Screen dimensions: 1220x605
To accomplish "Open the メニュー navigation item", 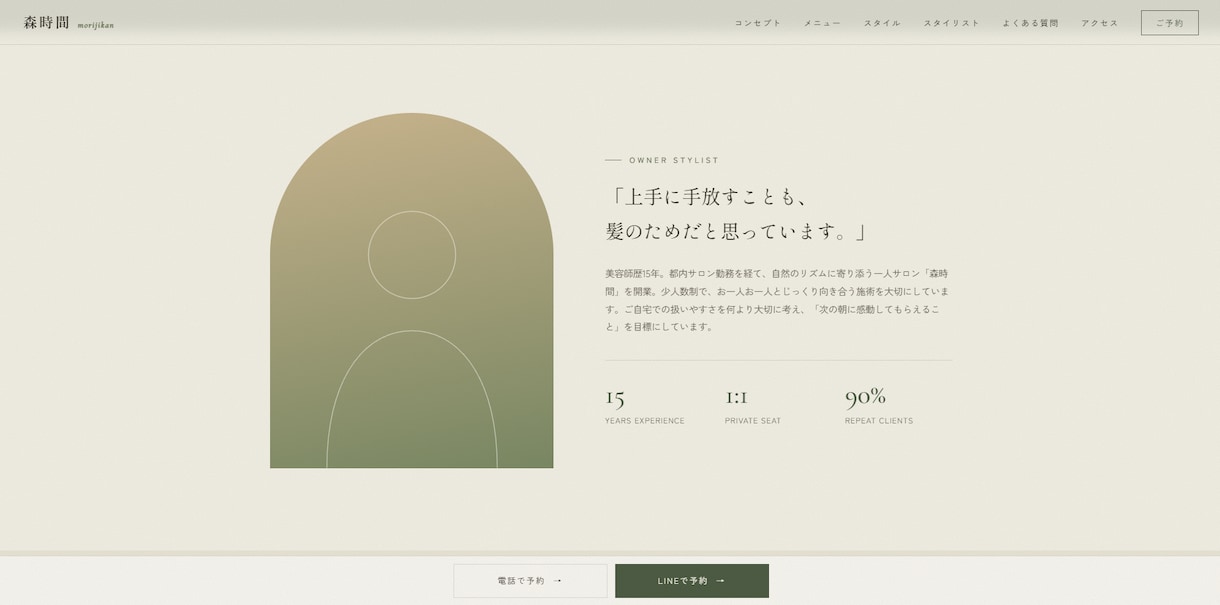I will tap(823, 23).
